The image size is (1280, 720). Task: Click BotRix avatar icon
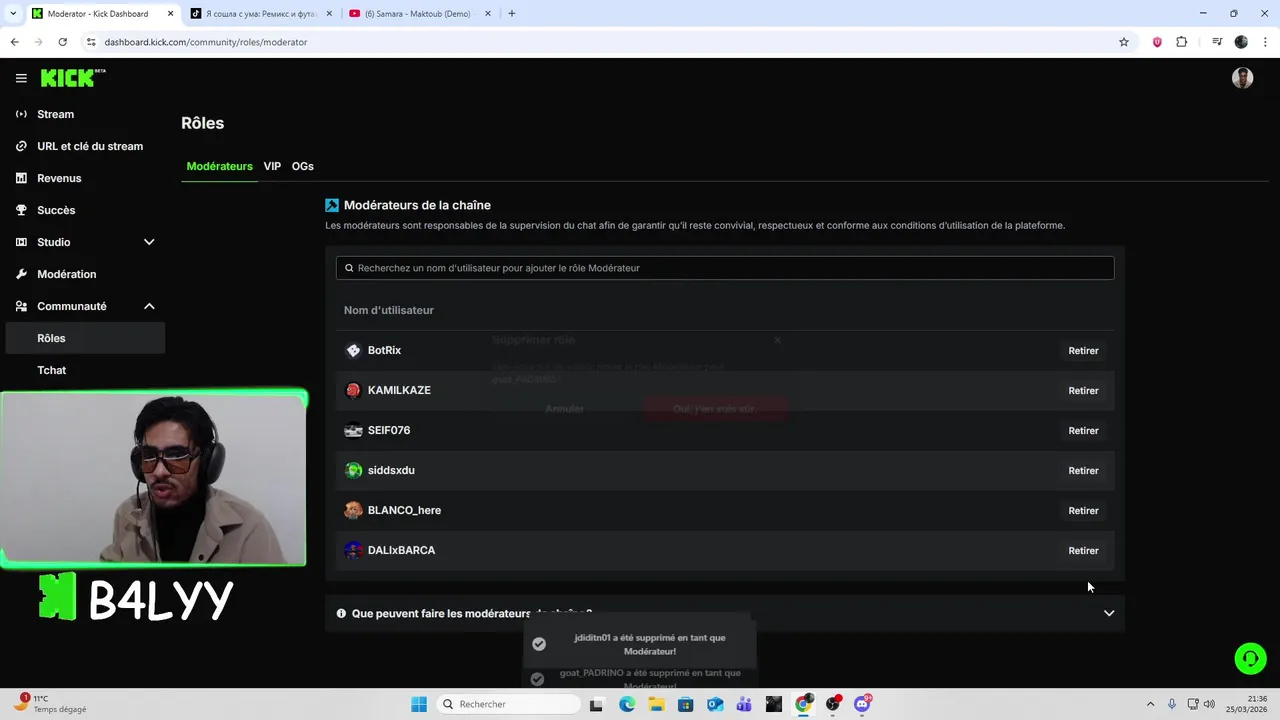353,350
